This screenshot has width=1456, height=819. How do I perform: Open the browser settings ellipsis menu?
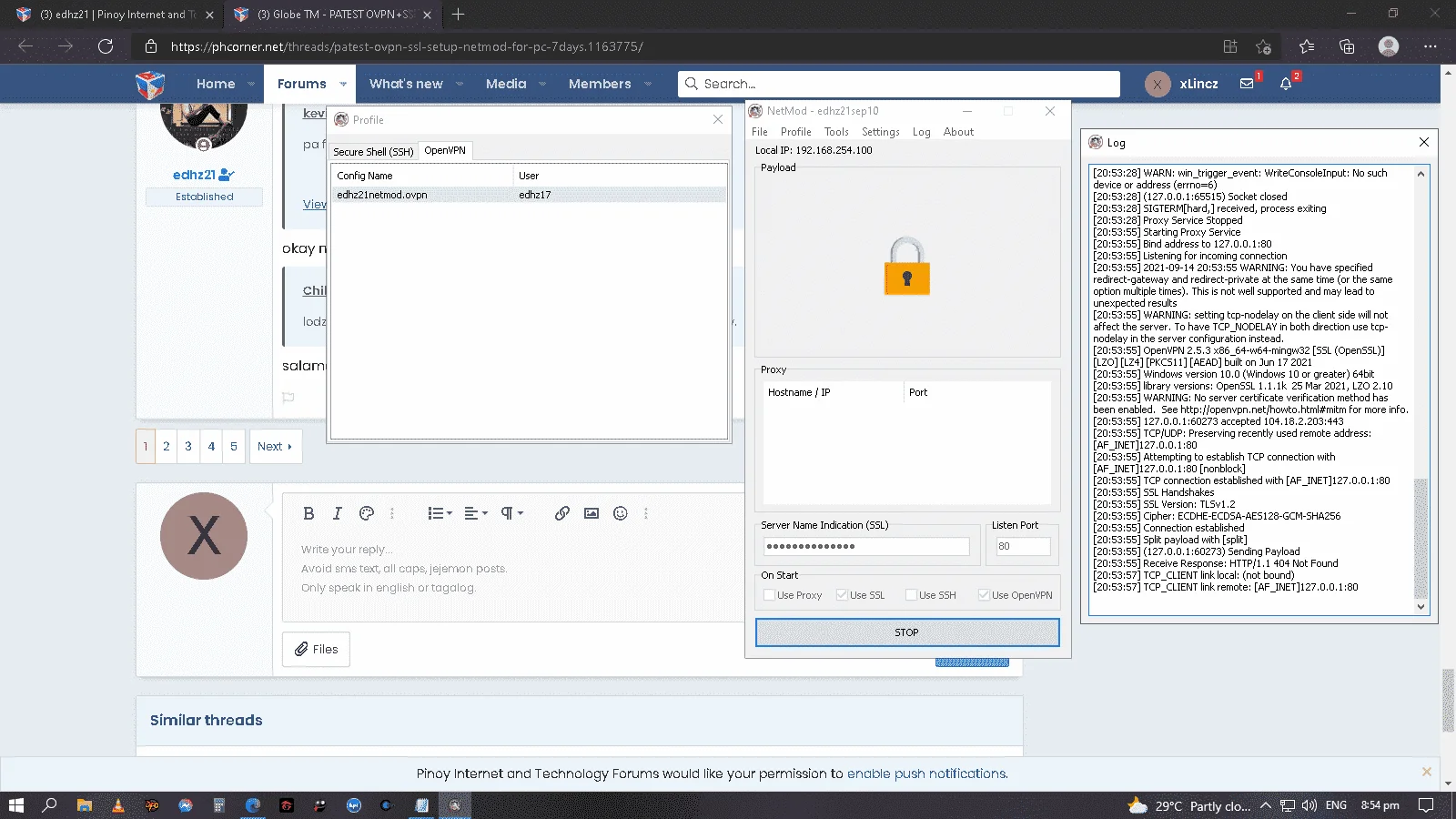pyautogui.click(x=1431, y=46)
